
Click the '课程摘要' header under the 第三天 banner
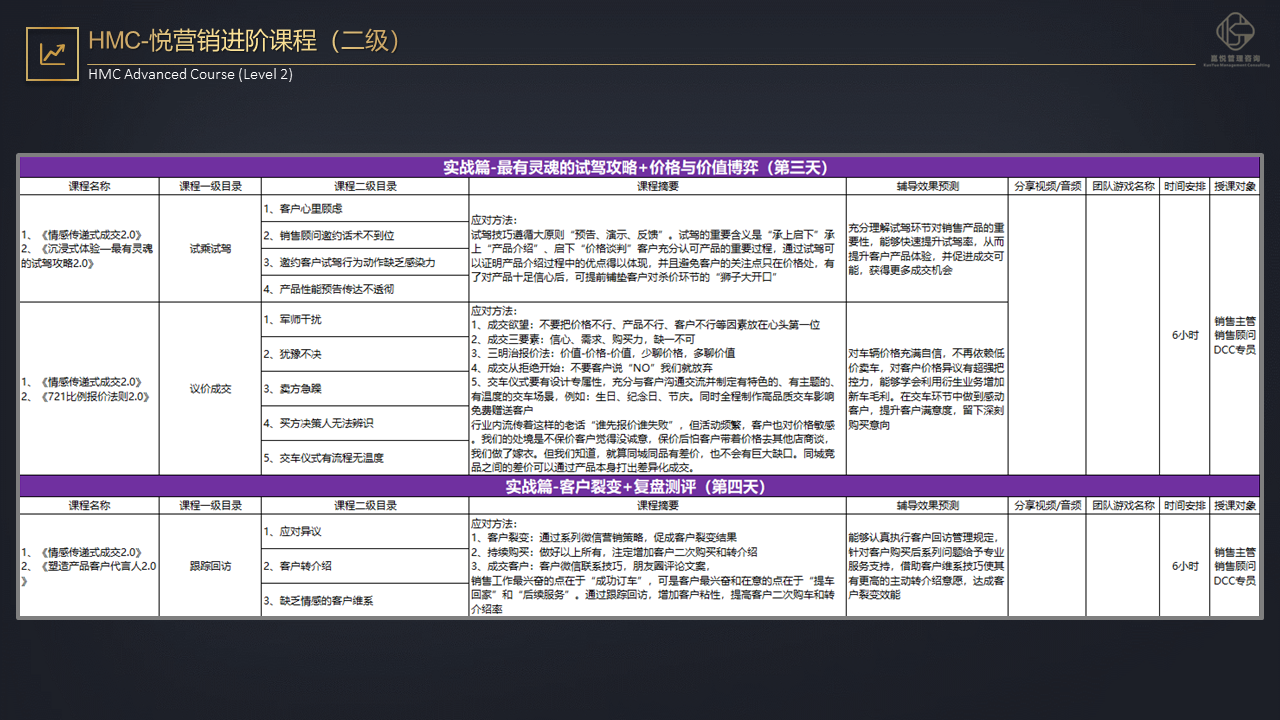657,186
